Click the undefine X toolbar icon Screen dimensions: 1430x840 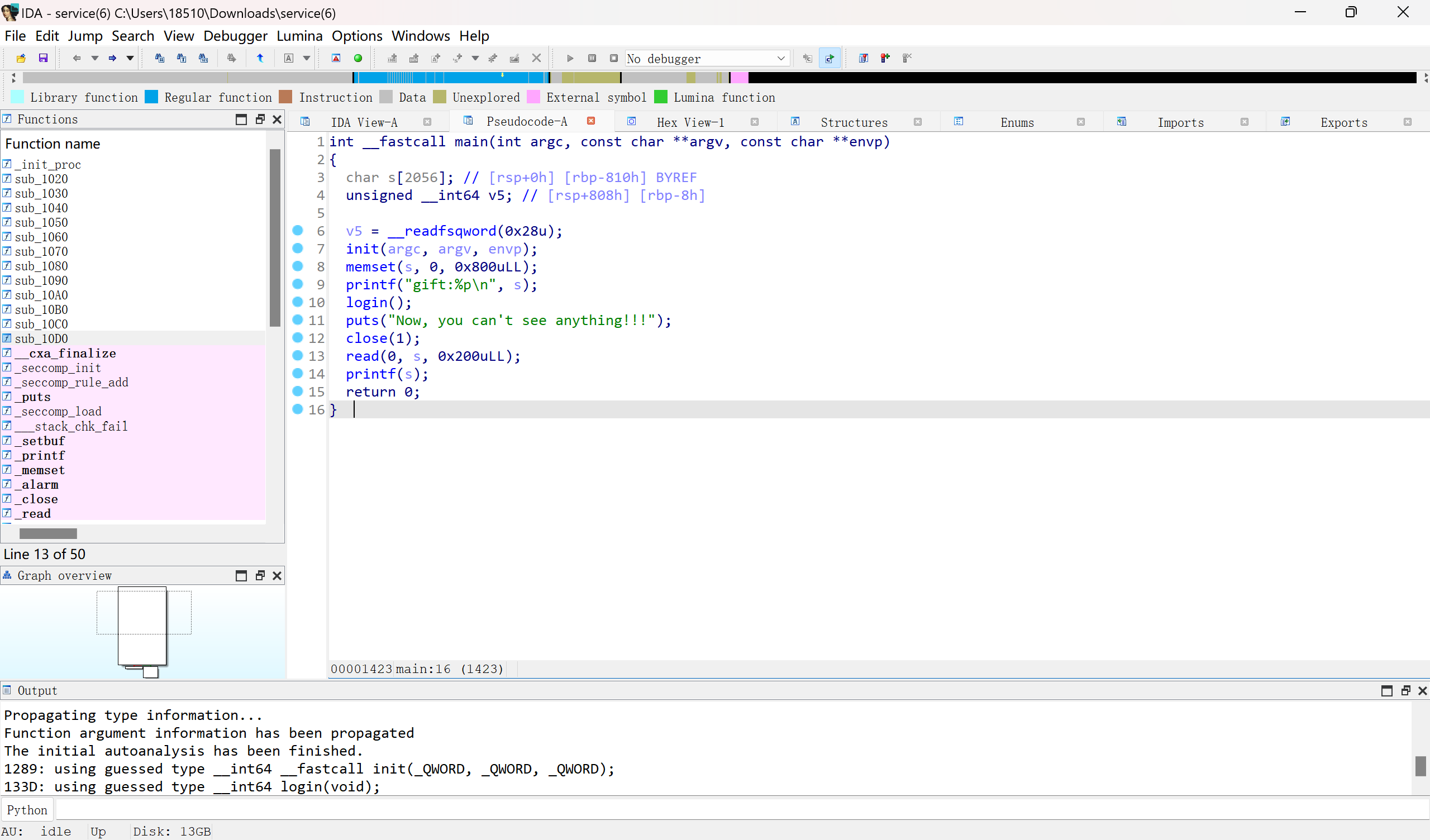tap(536, 58)
